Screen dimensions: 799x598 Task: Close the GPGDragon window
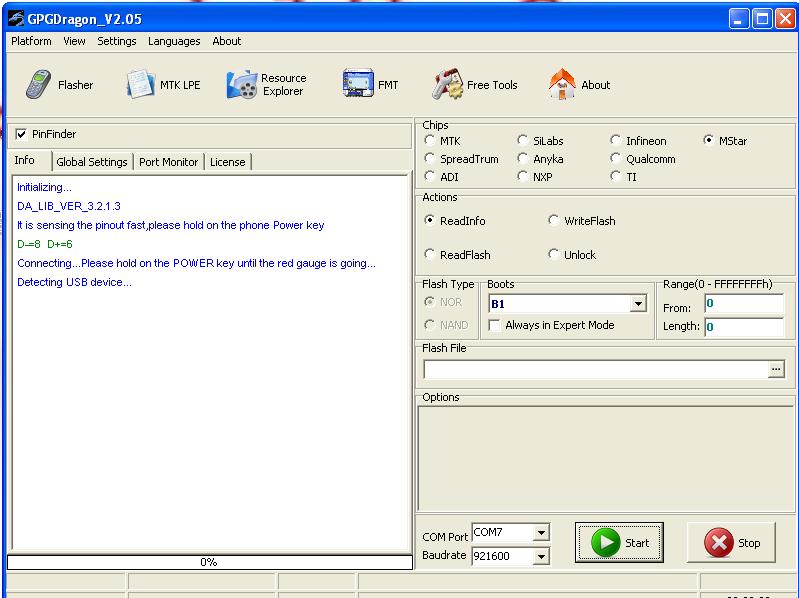tap(785, 19)
